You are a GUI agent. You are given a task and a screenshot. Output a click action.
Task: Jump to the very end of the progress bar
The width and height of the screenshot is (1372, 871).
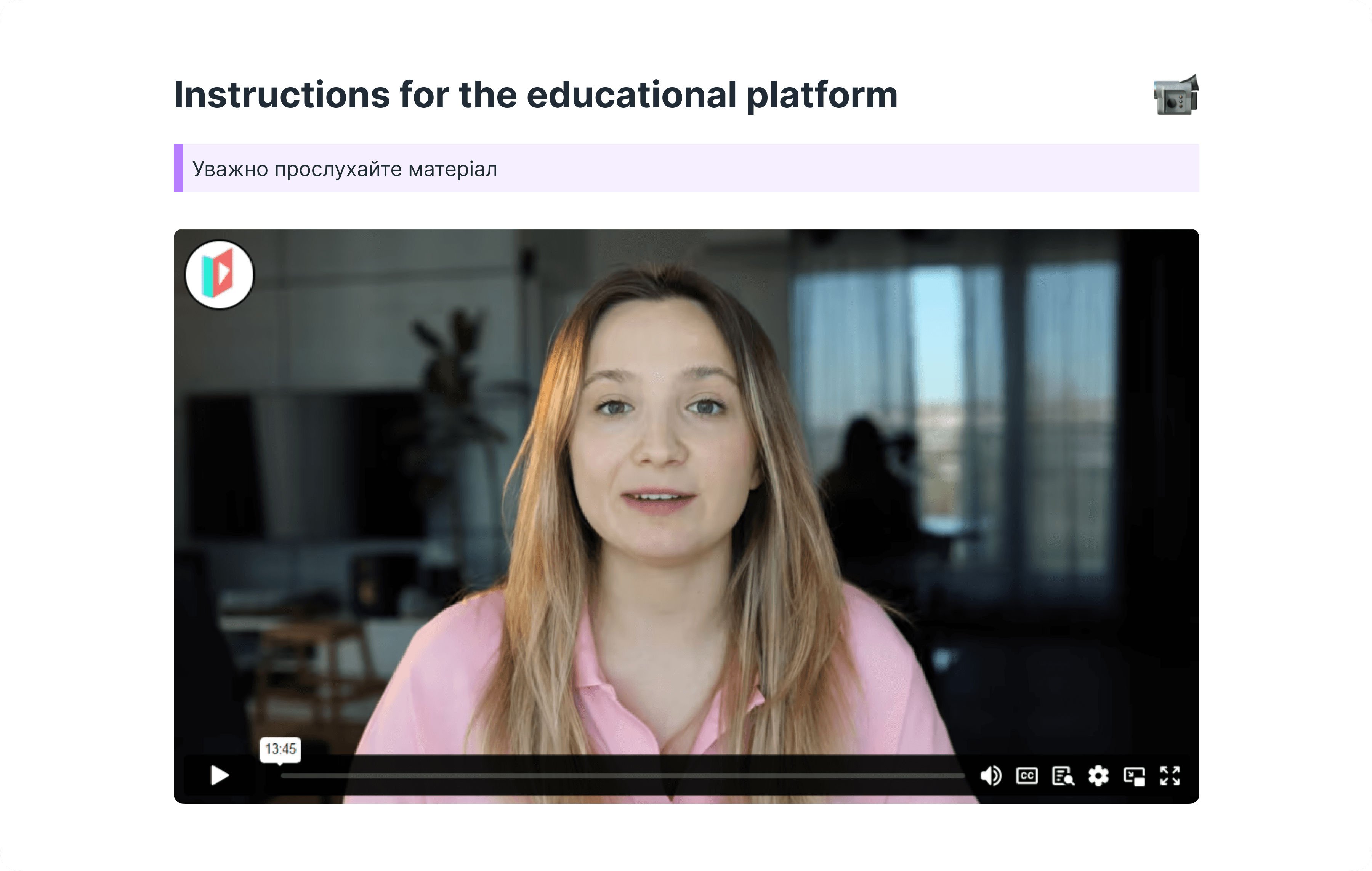coord(963,776)
